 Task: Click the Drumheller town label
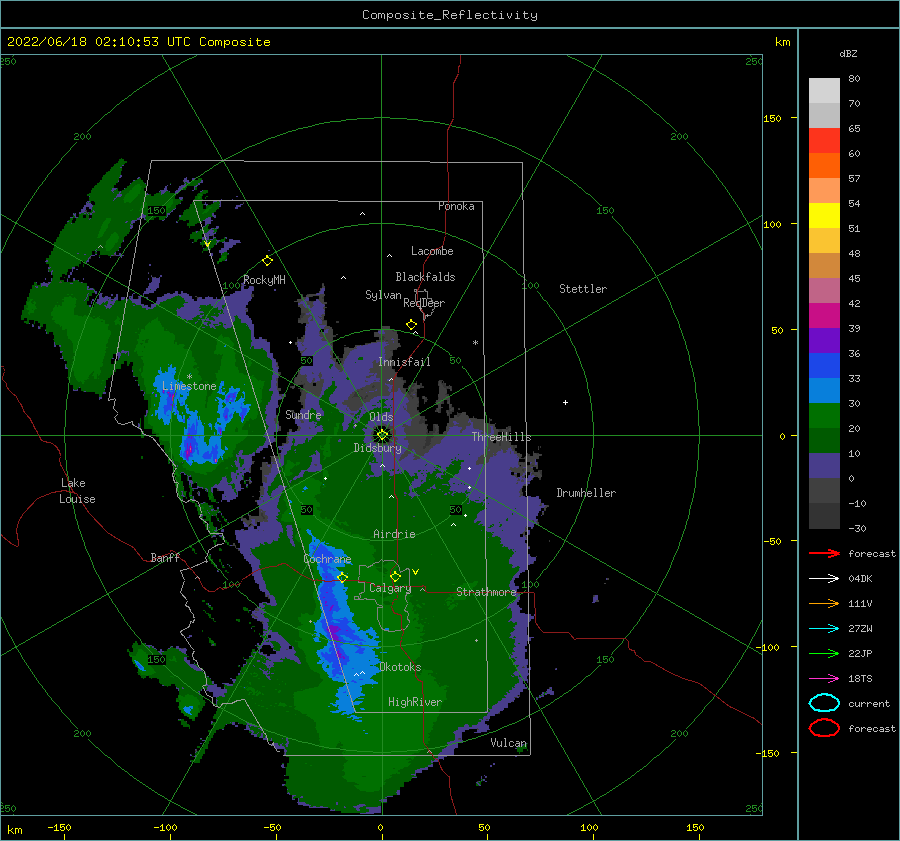tap(585, 493)
